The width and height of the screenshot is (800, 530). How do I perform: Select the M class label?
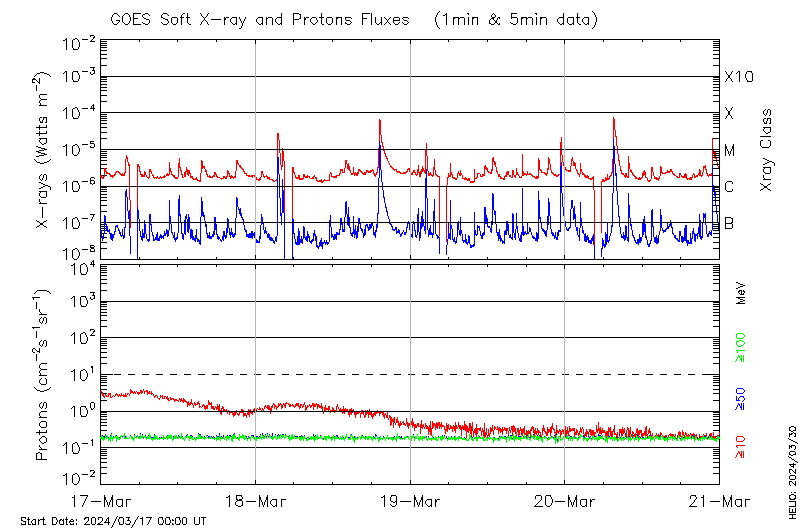(730, 151)
